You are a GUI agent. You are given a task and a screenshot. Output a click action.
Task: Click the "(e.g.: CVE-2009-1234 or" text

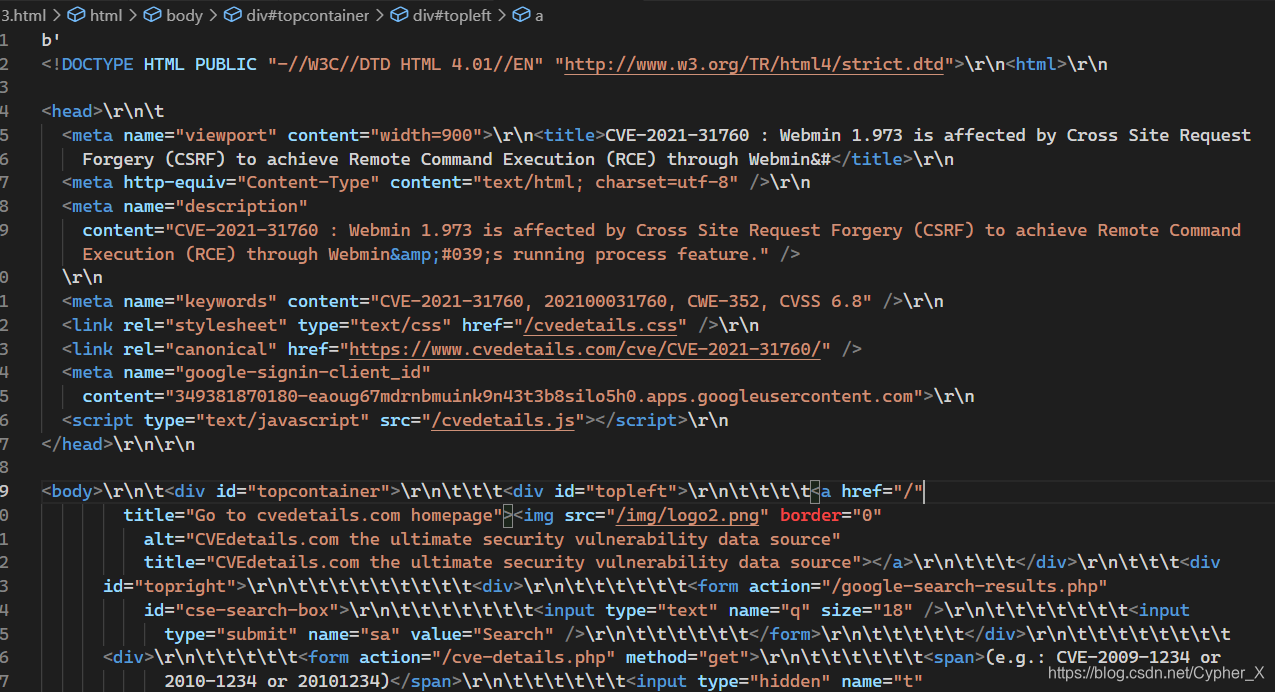[x=1103, y=657]
